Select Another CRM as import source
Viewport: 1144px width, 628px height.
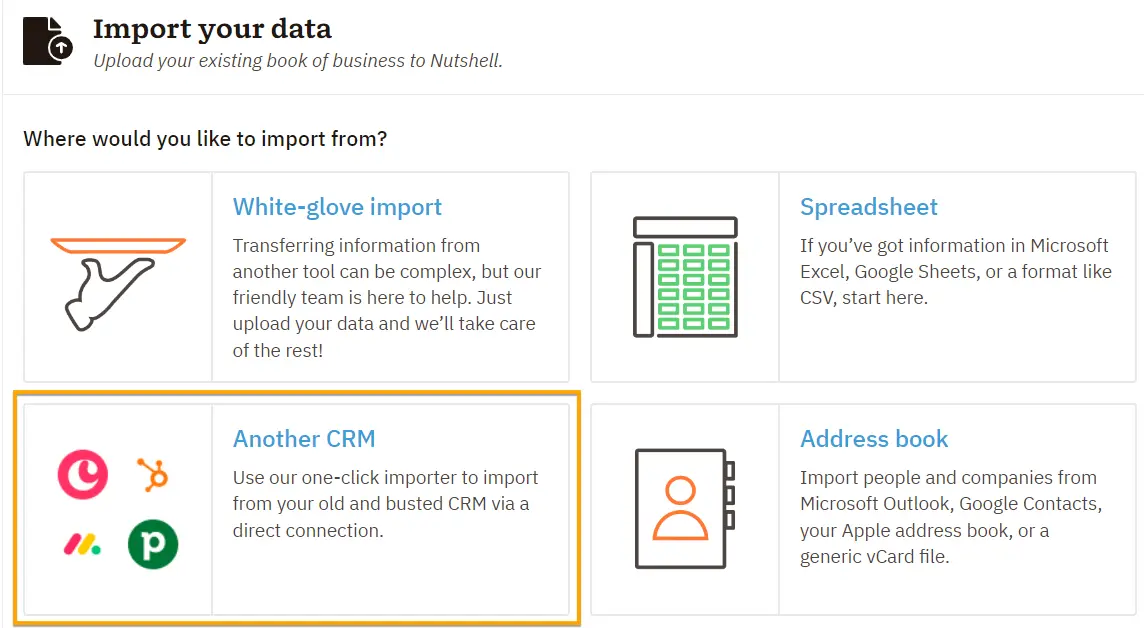click(304, 439)
